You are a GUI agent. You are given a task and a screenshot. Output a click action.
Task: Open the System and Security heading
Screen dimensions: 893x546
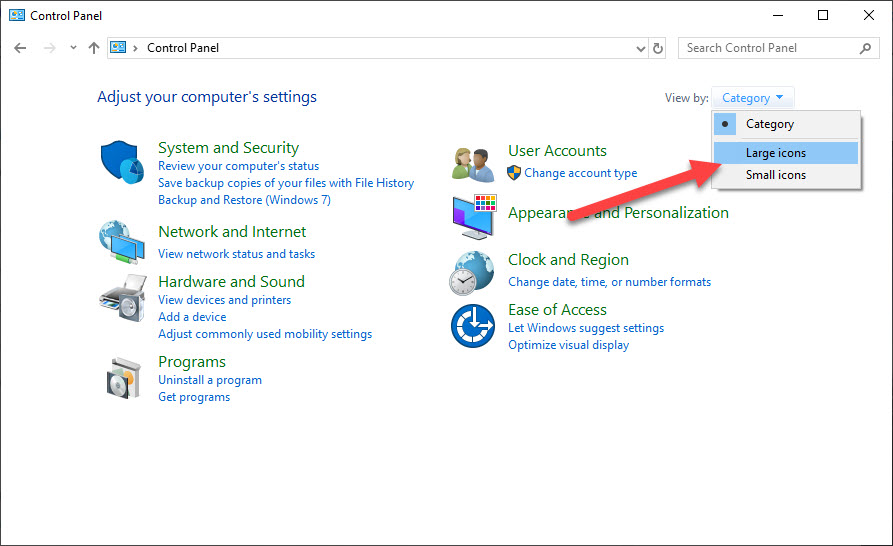[x=228, y=148]
